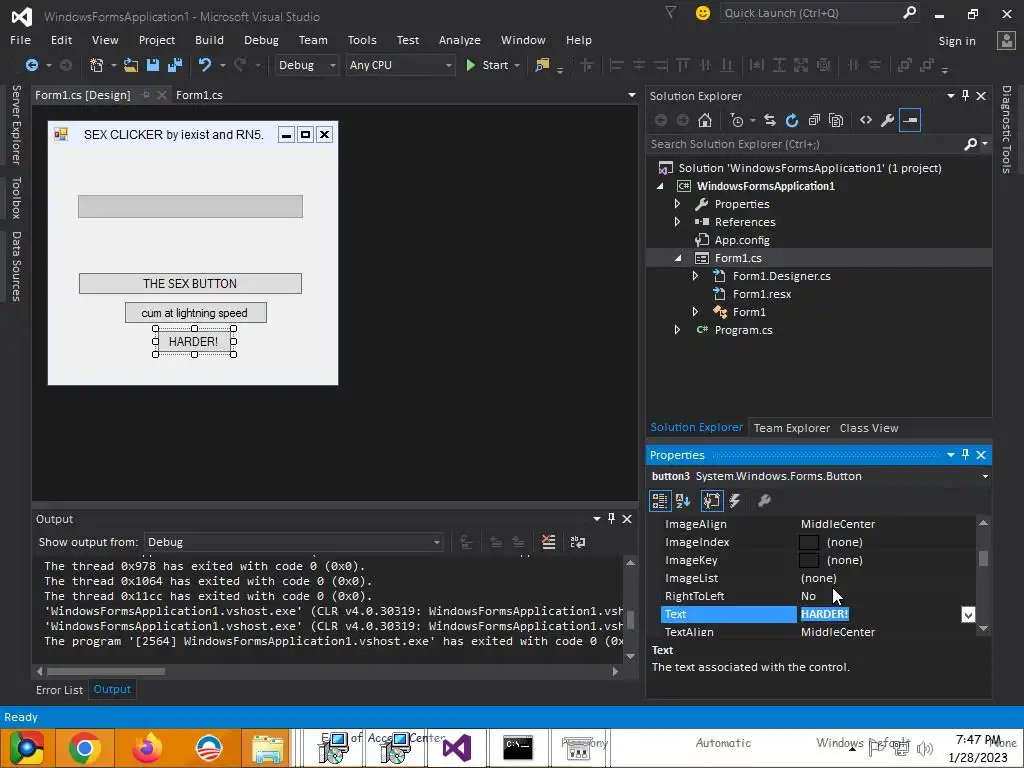The height and width of the screenshot is (768, 1024).
Task: Expand the References node
Action: [x=677, y=222]
